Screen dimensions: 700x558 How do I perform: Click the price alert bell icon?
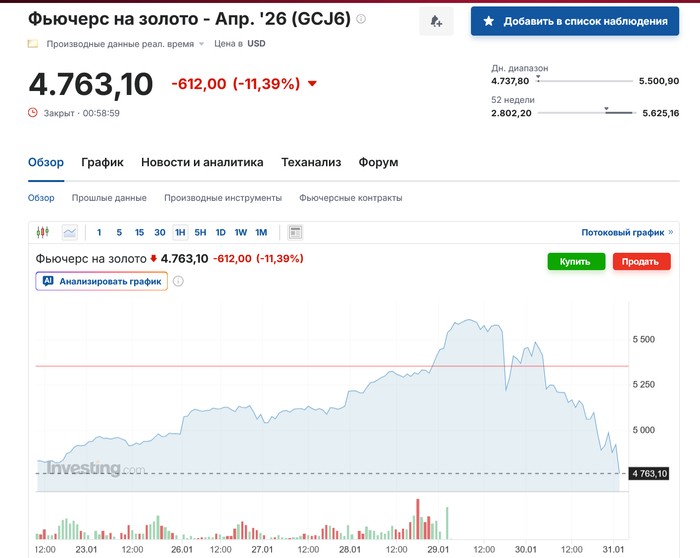[x=436, y=21]
